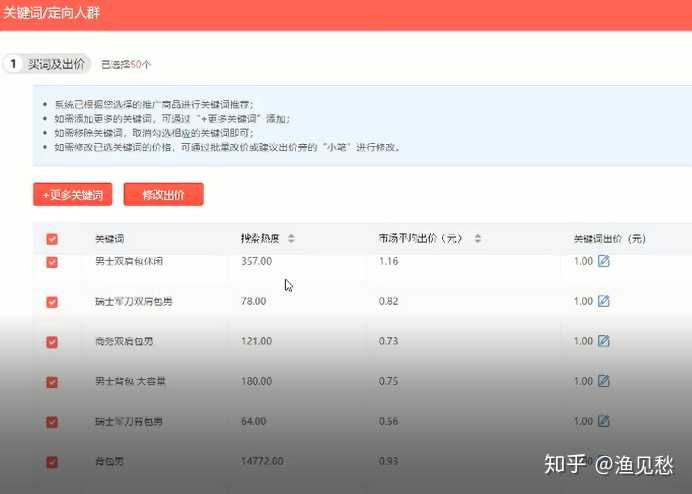Uncheck the 背包男 keyword checkbox

pyautogui.click(x=52, y=461)
